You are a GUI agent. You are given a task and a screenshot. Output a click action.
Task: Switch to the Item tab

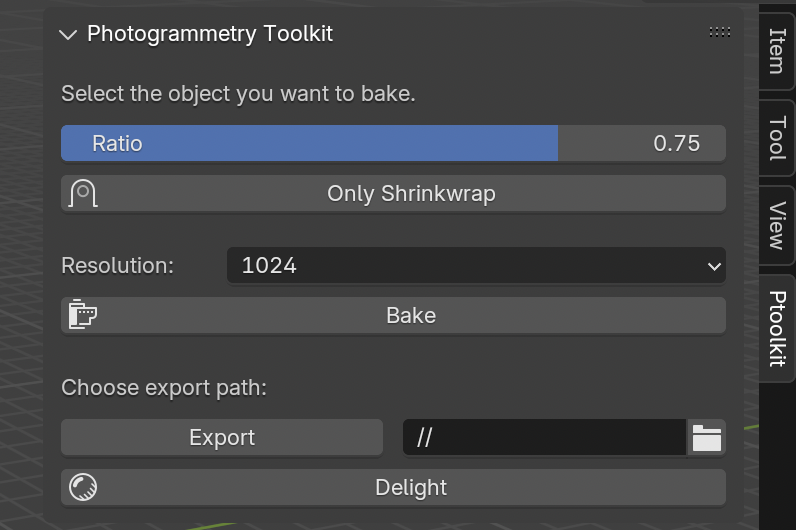tap(777, 51)
